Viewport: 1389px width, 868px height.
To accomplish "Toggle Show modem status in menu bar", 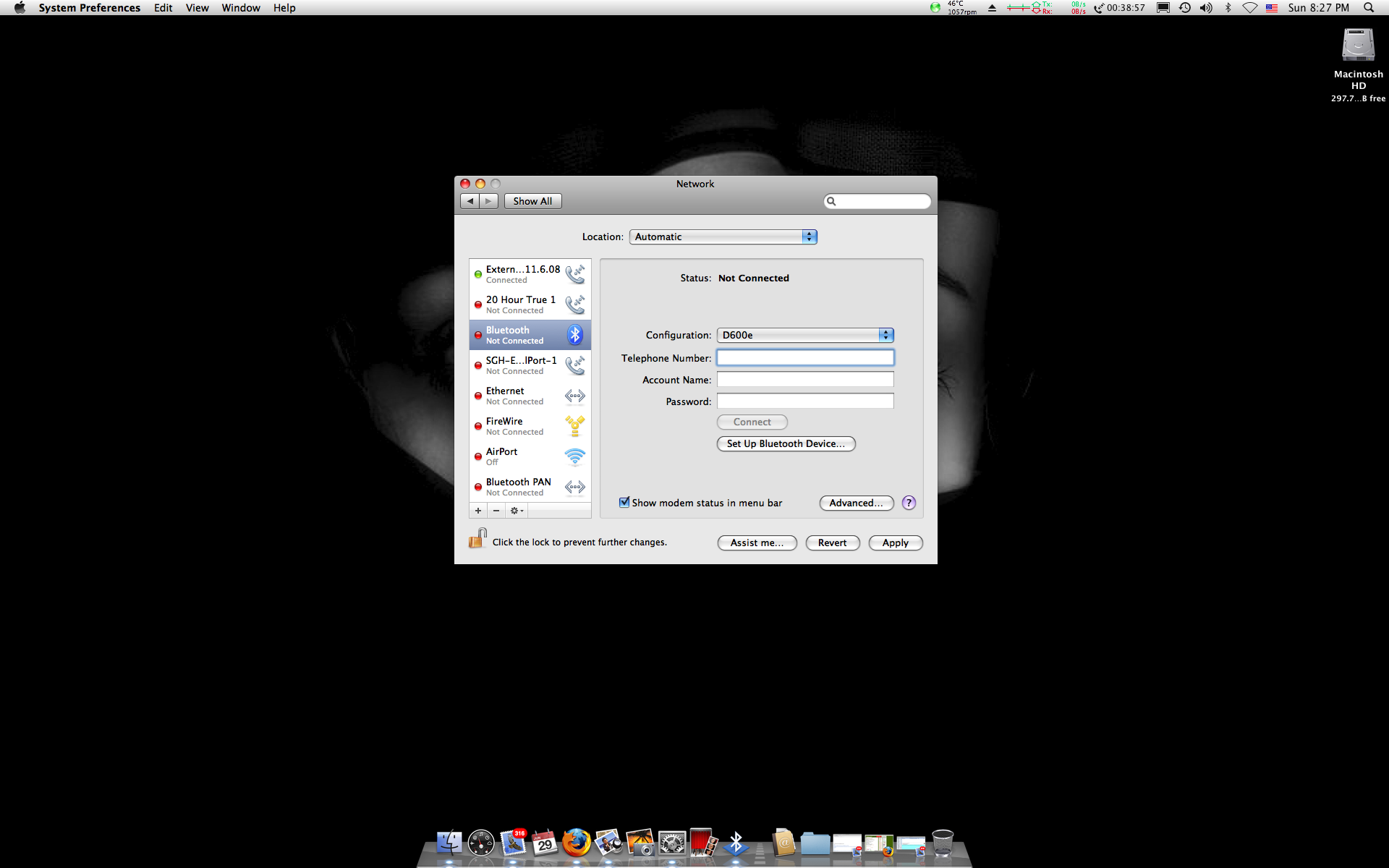I will pyautogui.click(x=624, y=503).
